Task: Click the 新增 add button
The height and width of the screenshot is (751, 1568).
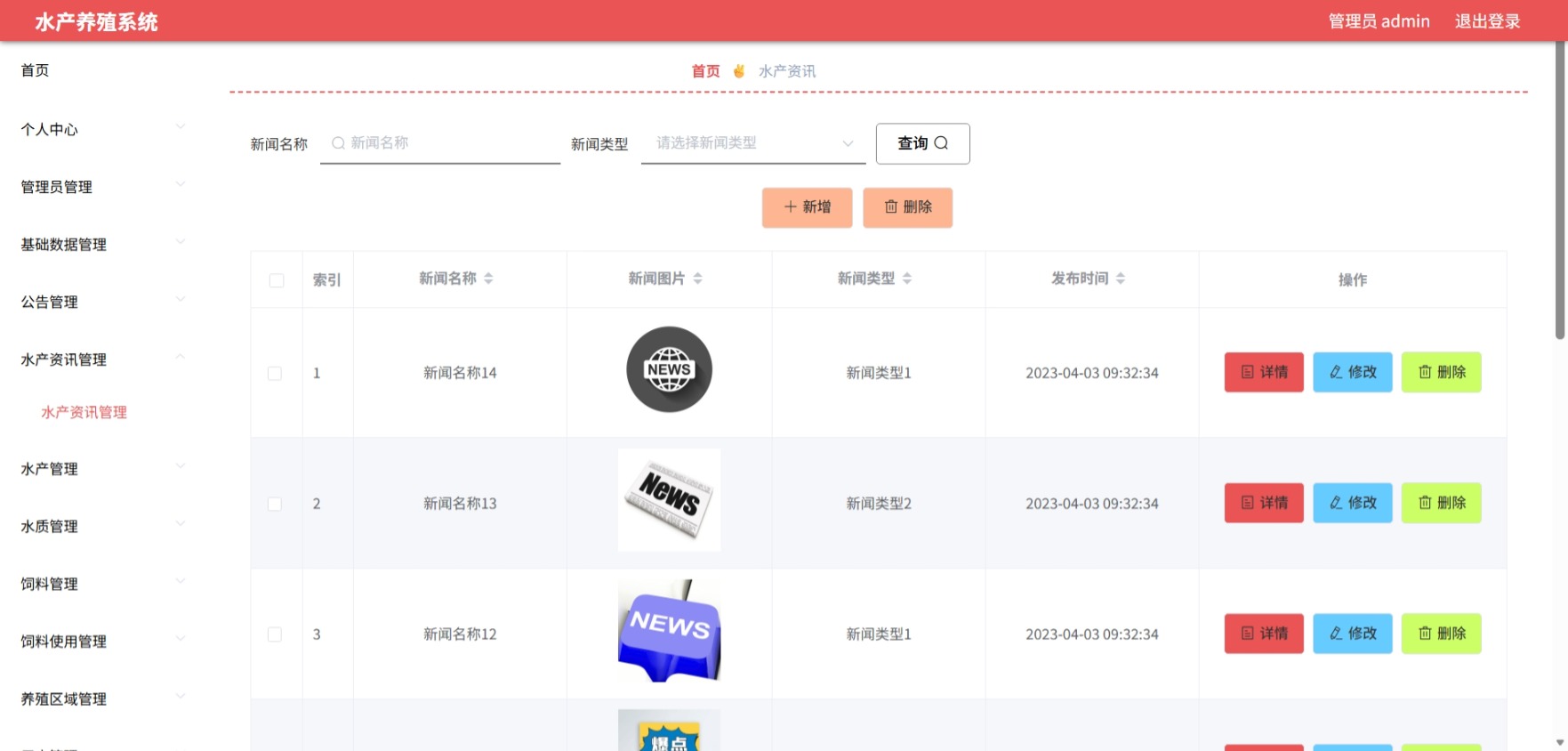Action: (808, 207)
